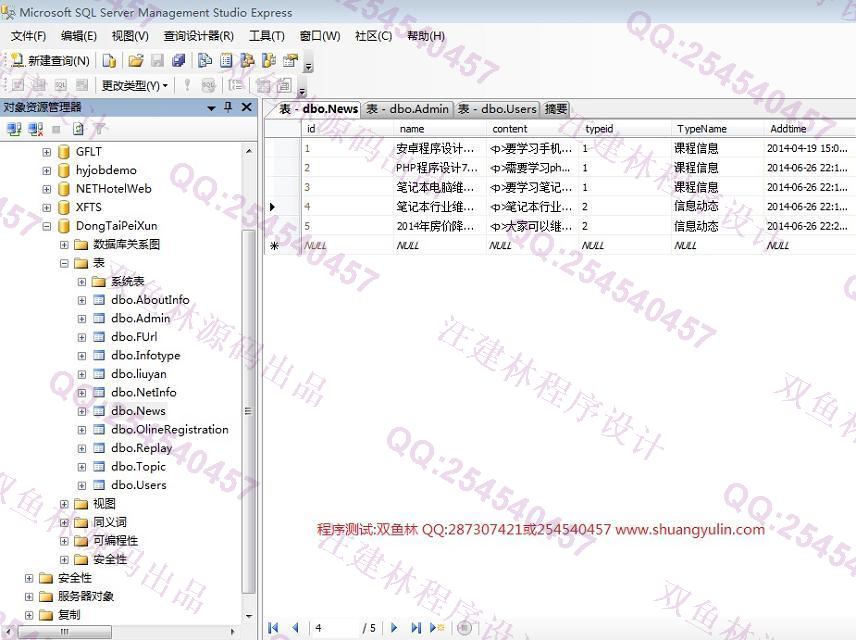The width and height of the screenshot is (856, 640).
Task: Switch to the dbo.Admin table tab
Action: click(x=407, y=109)
